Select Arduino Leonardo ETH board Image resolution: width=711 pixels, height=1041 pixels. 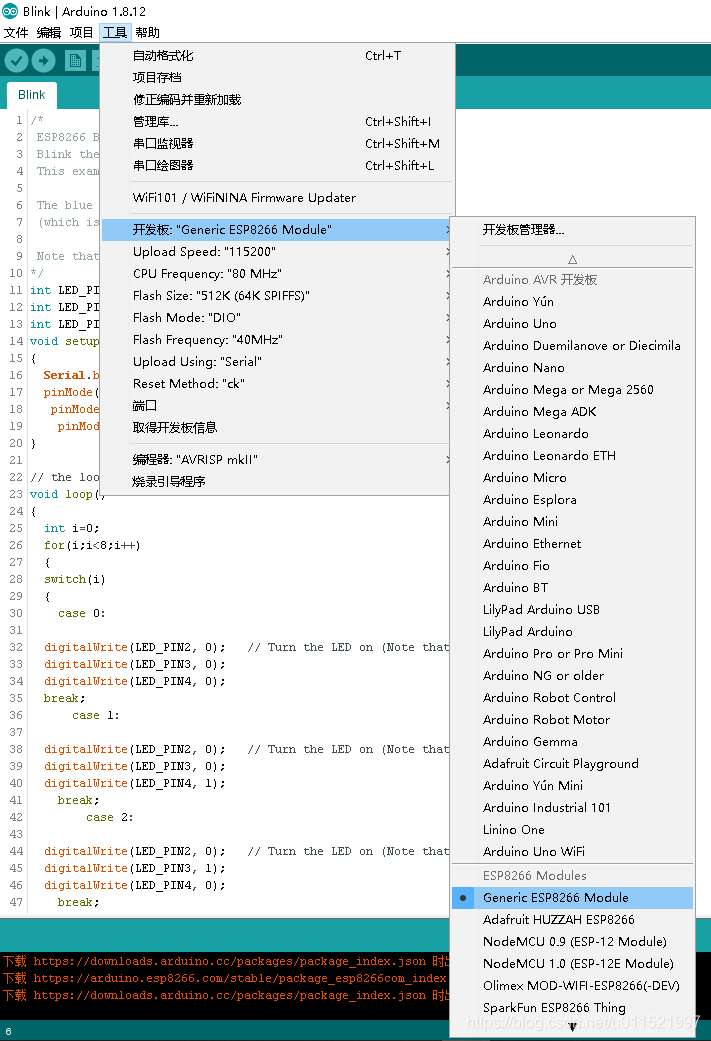tap(572, 455)
